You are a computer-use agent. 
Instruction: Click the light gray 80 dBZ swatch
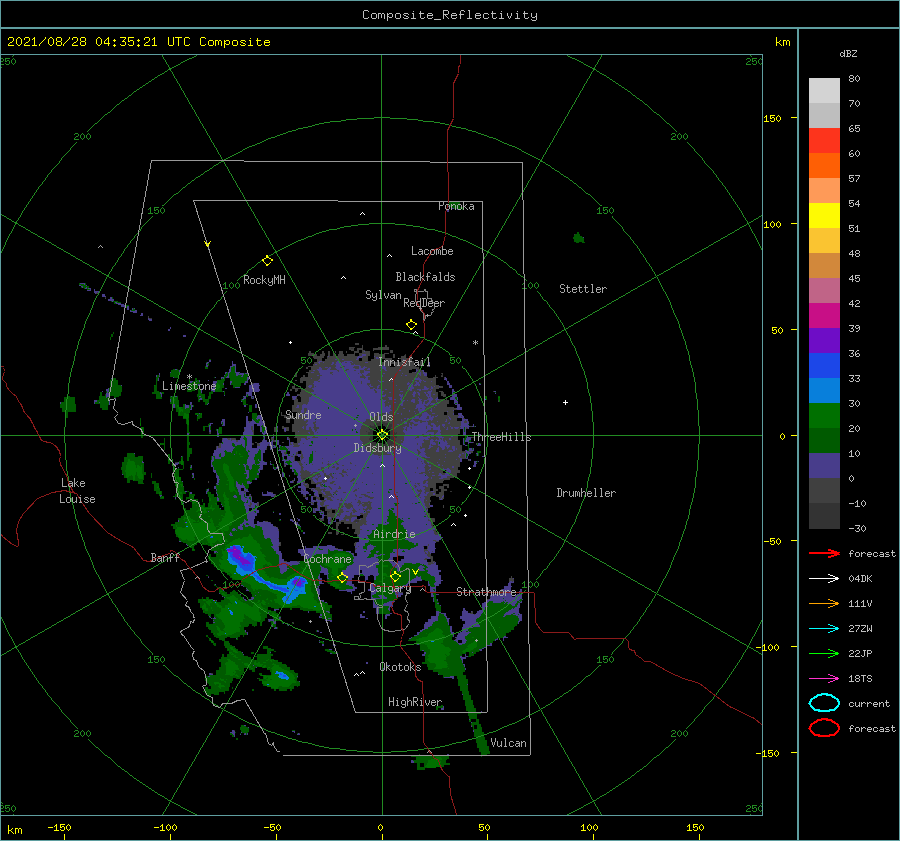pyautogui.click(x=824, y=91)
